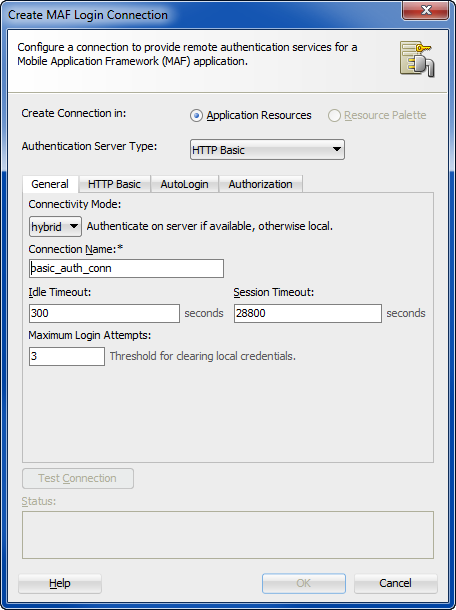Open the Authorization tab
Image resolution: width=456 pixels, height=610 pixels.
pyautogui.click(x=261, y=184)
